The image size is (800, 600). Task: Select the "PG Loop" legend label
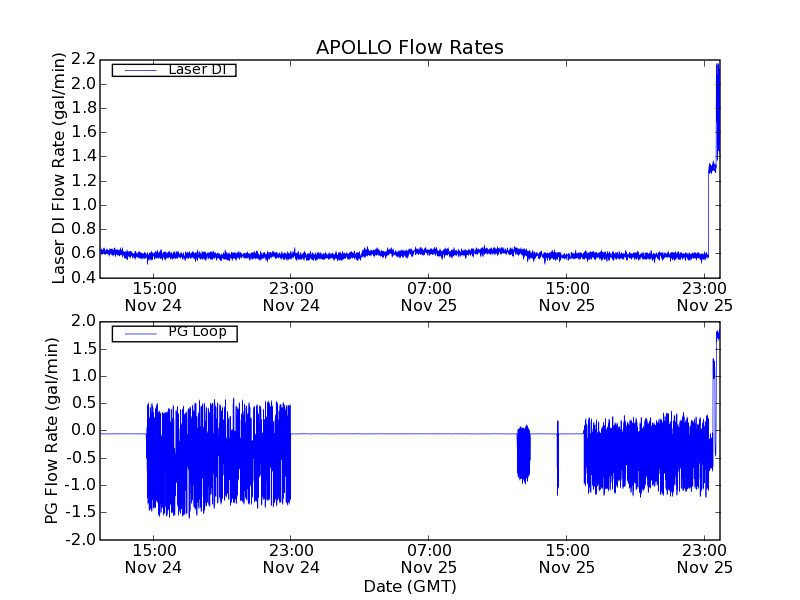(197, 332)
